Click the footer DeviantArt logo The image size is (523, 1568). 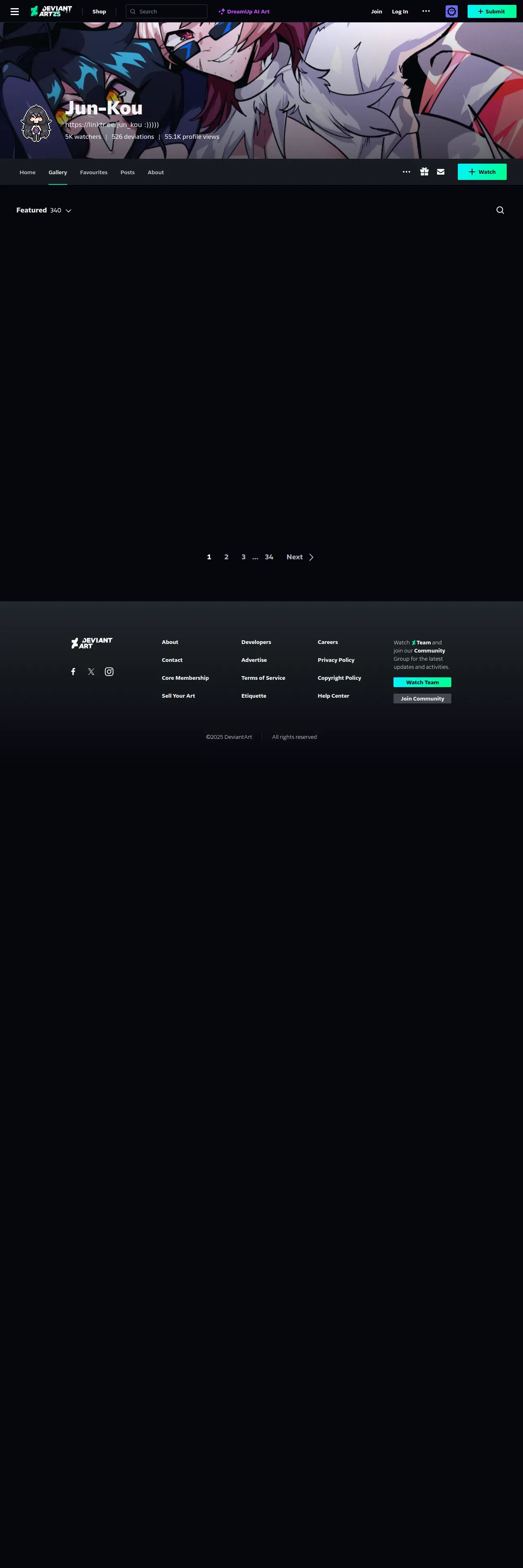point(92,643)
